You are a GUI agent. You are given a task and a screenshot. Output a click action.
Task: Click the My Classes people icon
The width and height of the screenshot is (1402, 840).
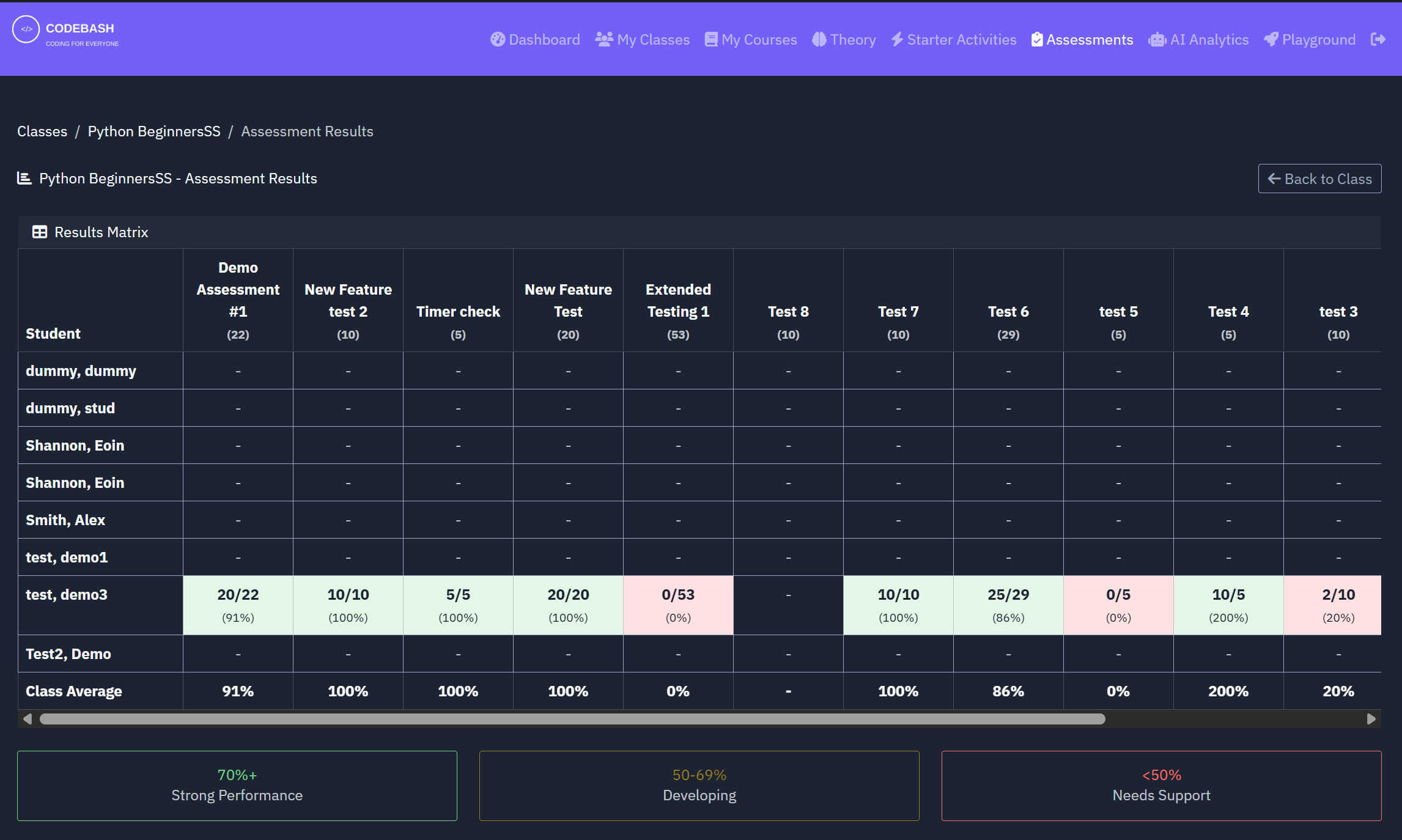[604, 40]
